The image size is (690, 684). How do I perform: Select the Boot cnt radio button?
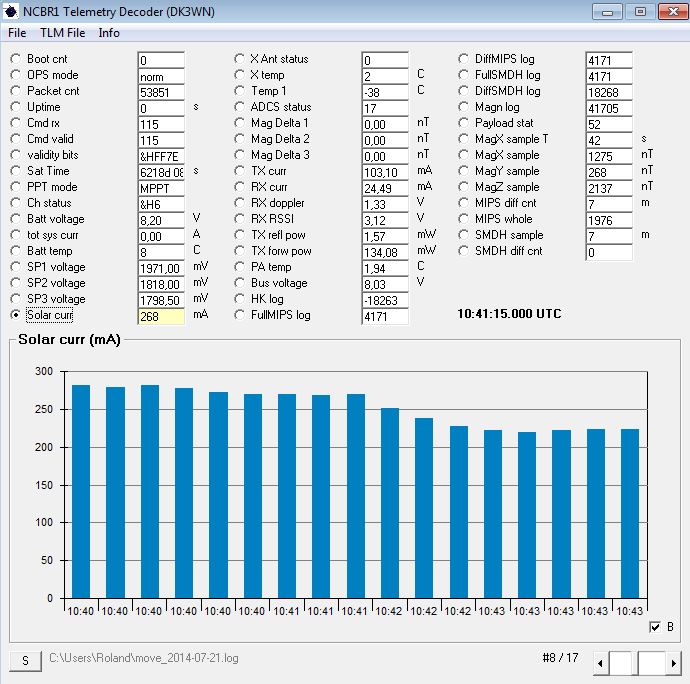click(x=16, y=59)
